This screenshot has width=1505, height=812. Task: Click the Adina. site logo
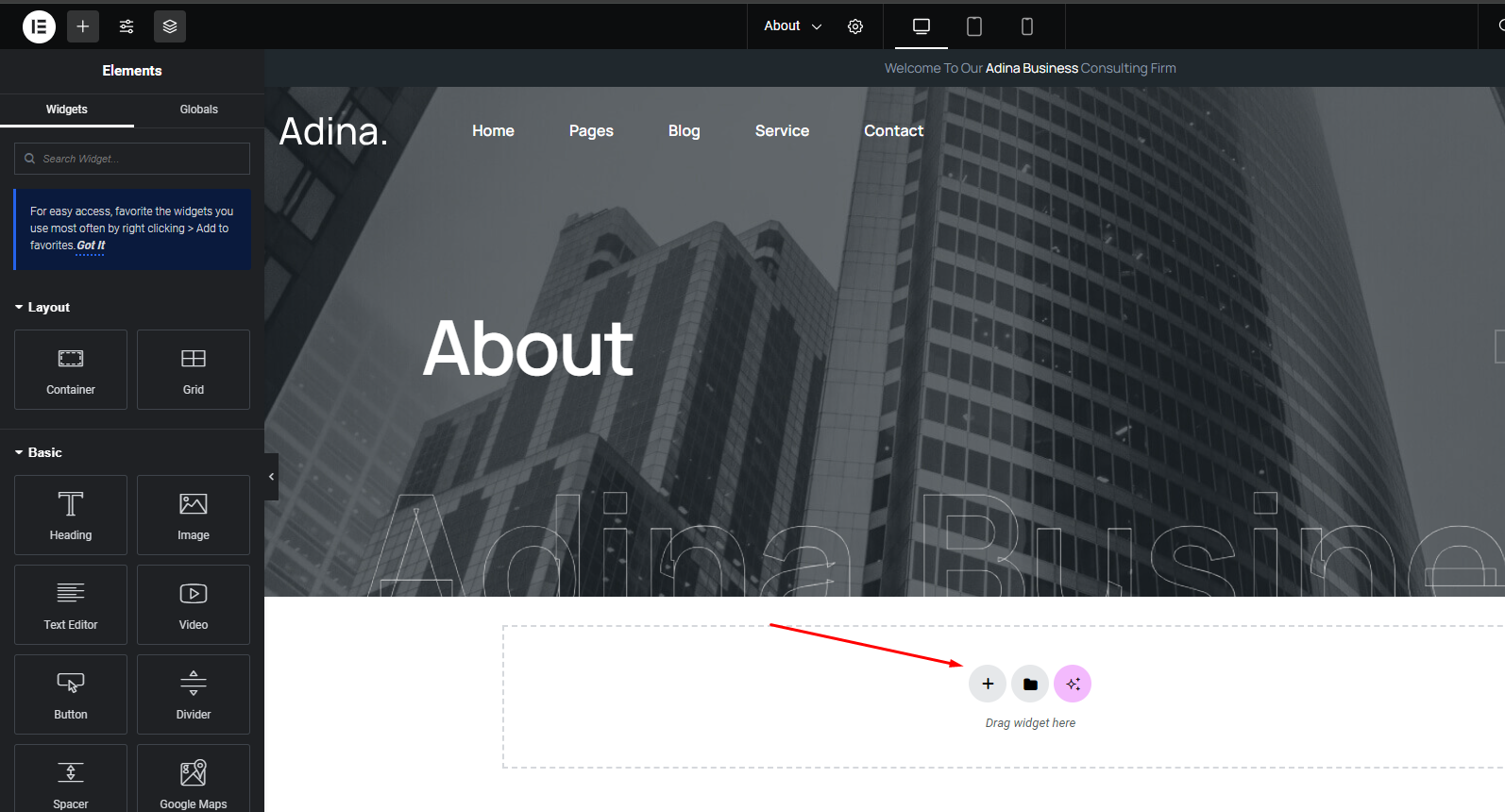[333, 131]
